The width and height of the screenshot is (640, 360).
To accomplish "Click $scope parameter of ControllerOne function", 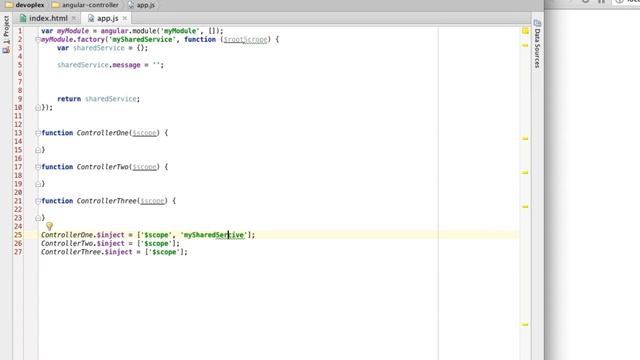I will pyautogui.click(x=144, y=133).
